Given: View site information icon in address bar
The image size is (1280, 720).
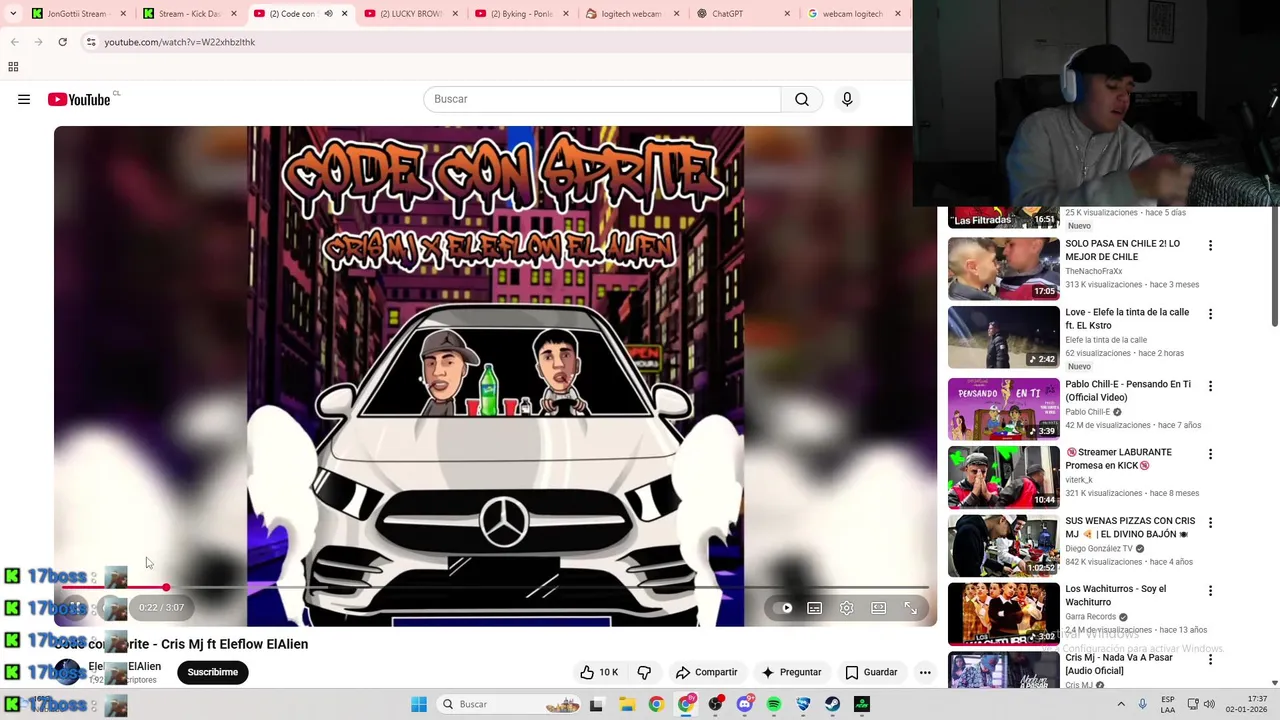Looking at the screenshot, I should (91, 42).
